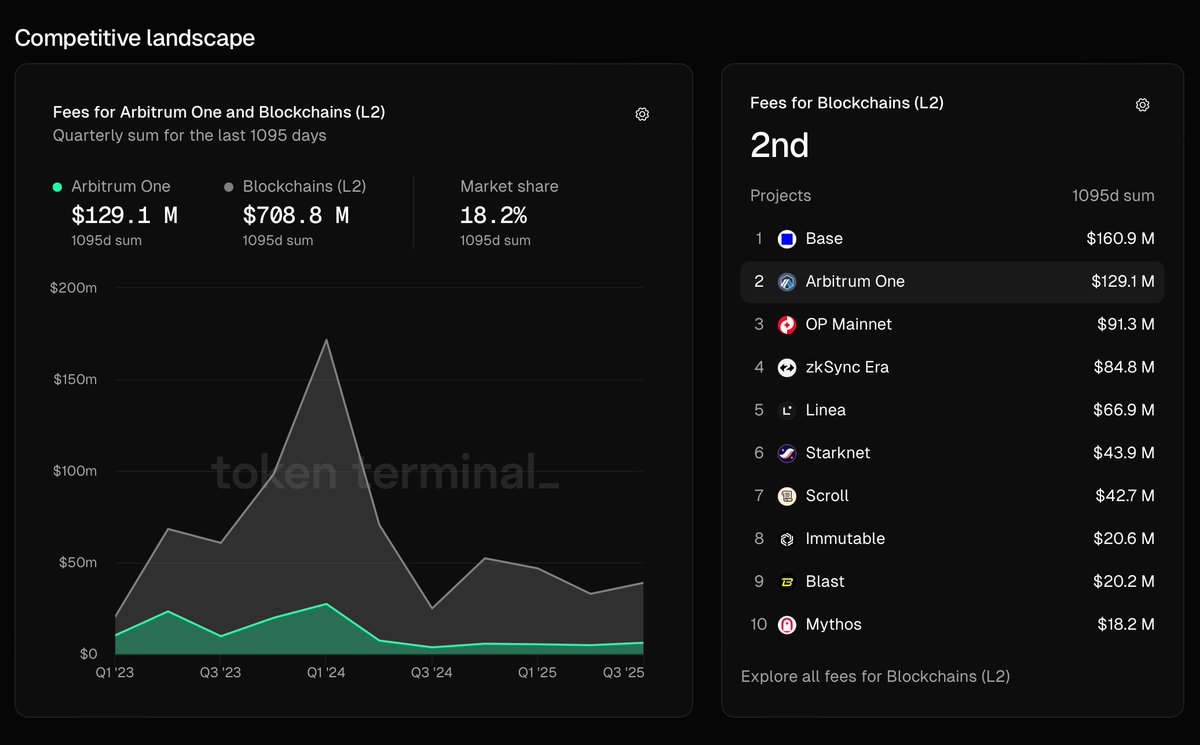1200x745 pixels.
Task: Click the Mythos logo icon
Action: pyautogui.click(x=786, y=625)
